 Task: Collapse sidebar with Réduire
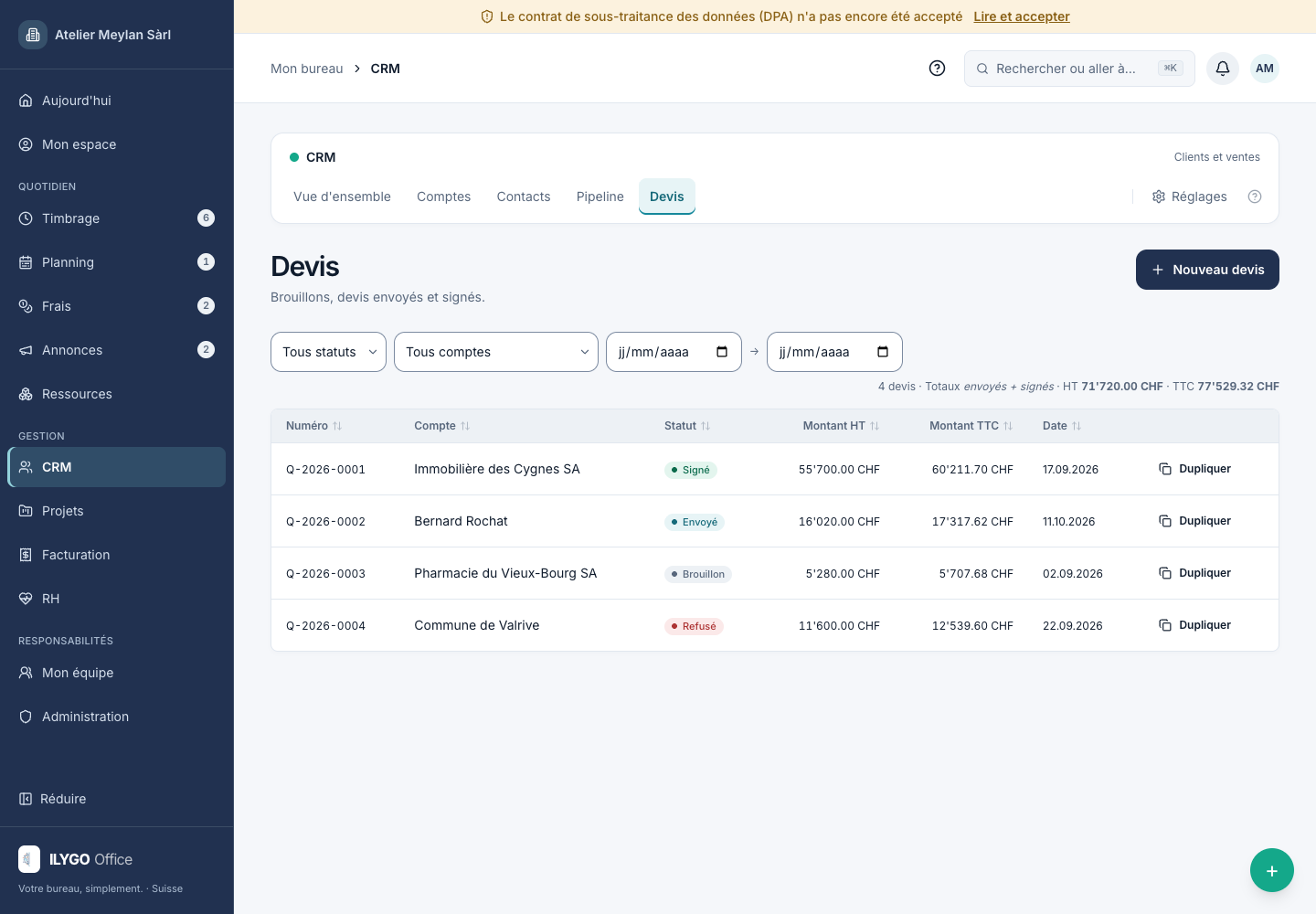53,799
